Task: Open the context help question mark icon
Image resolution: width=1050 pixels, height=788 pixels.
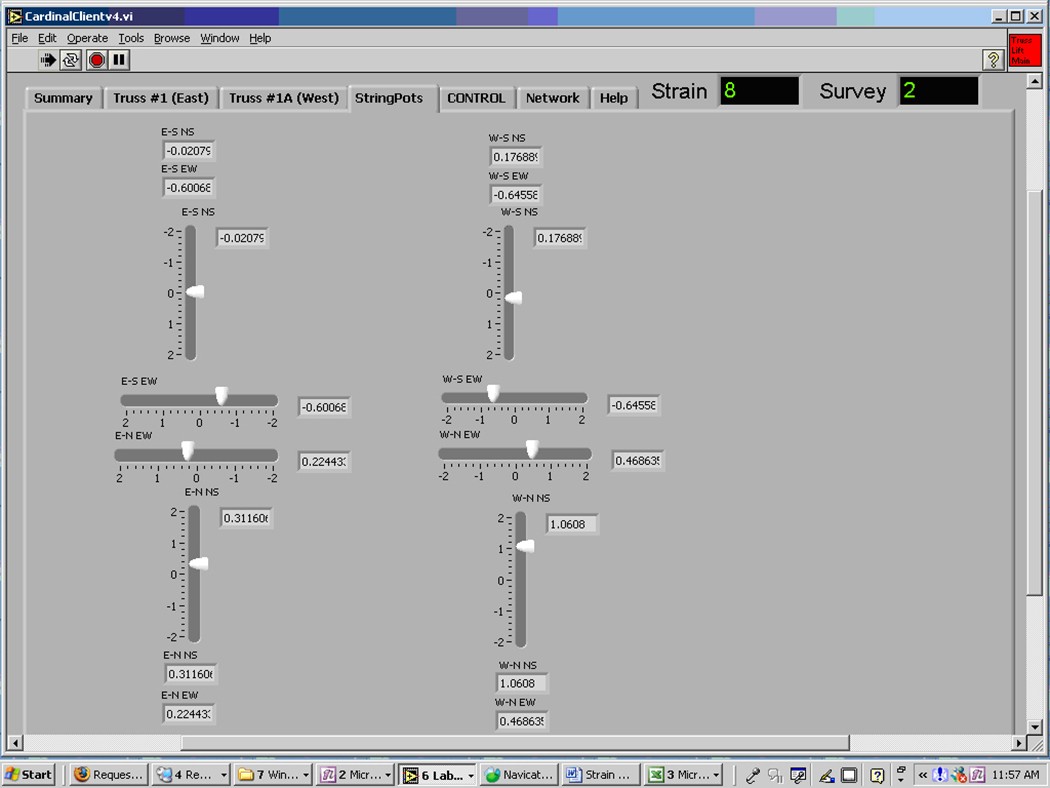Action: [992, 60]
